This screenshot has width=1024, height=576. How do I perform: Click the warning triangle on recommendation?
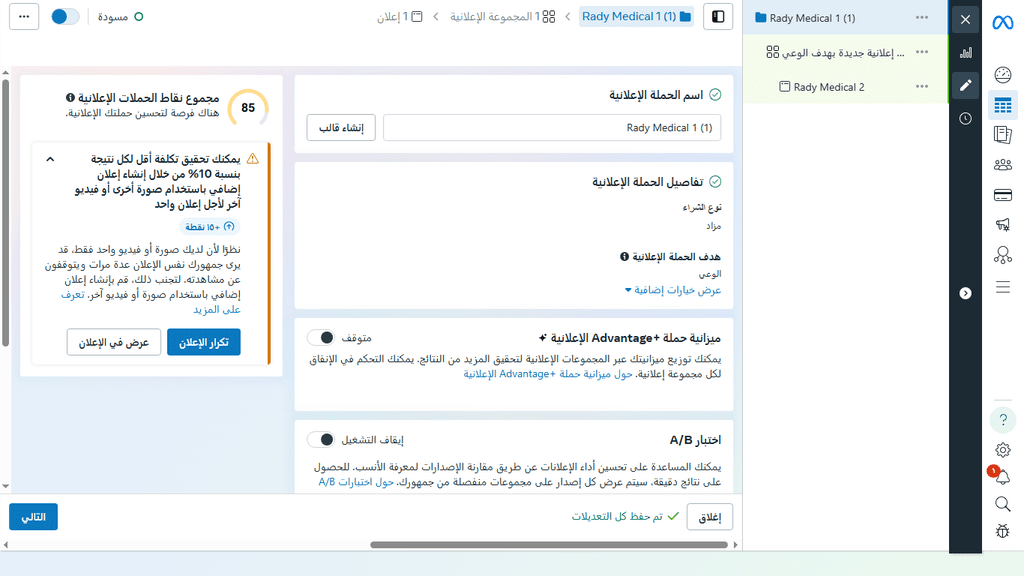tap(253, 159)
